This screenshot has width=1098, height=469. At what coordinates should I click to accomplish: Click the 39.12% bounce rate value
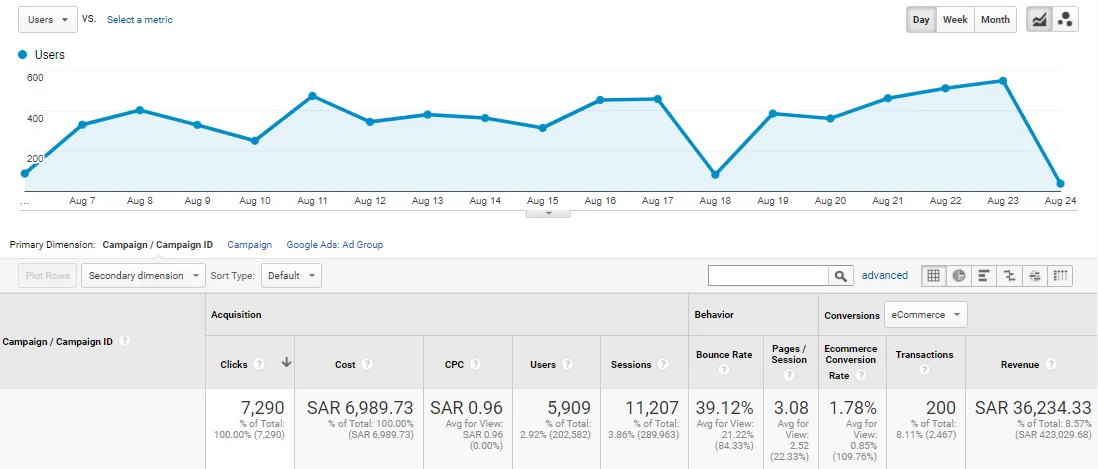click(x=725, y=407)
